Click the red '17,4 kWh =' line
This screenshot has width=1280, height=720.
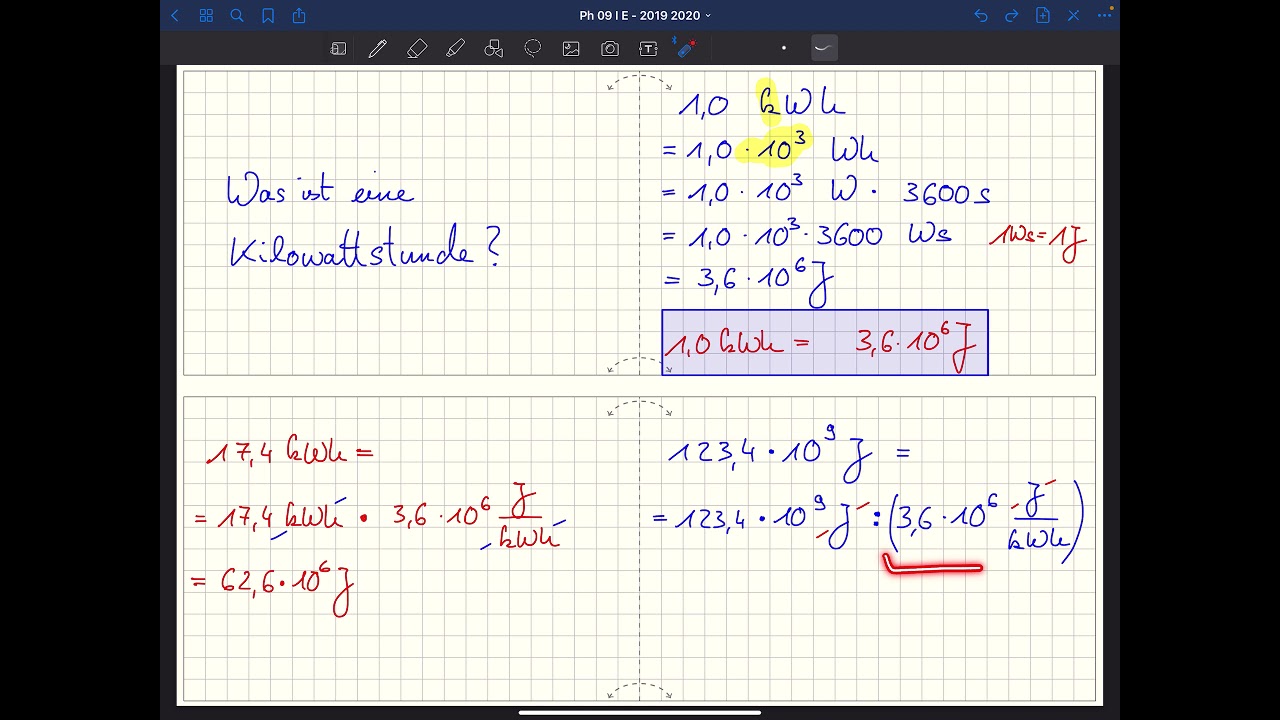(290, 452)
